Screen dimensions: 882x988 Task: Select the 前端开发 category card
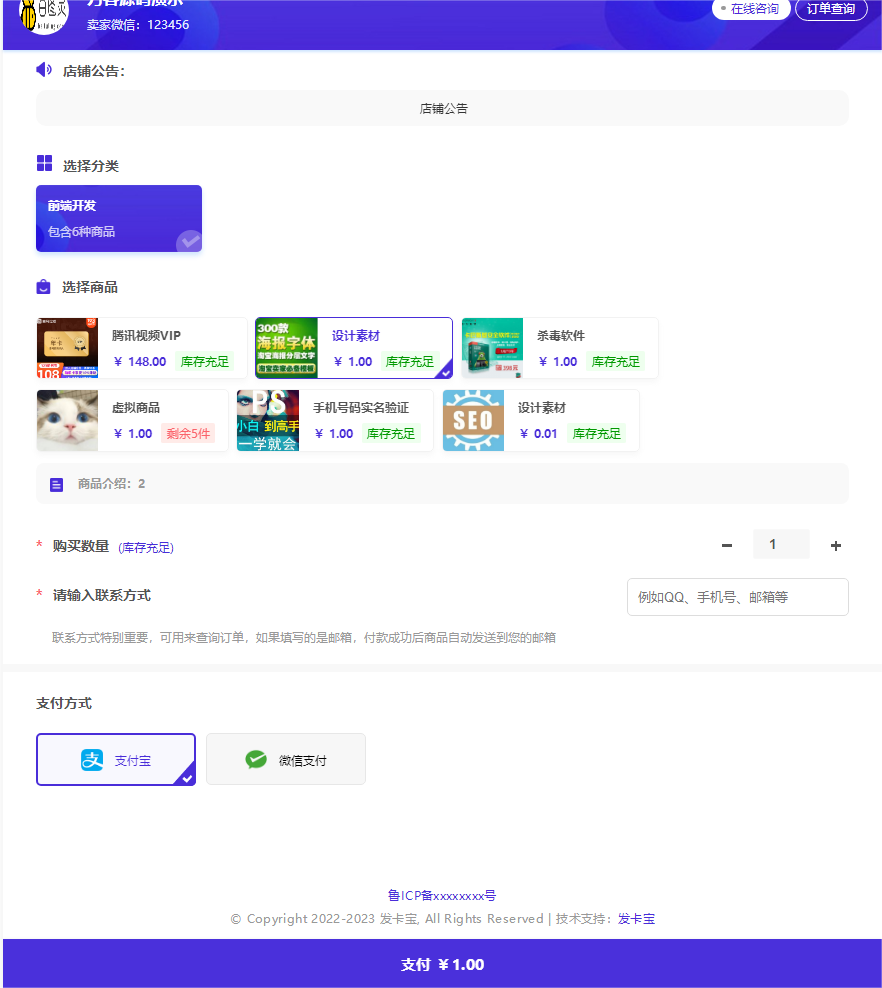click(119, 219)
